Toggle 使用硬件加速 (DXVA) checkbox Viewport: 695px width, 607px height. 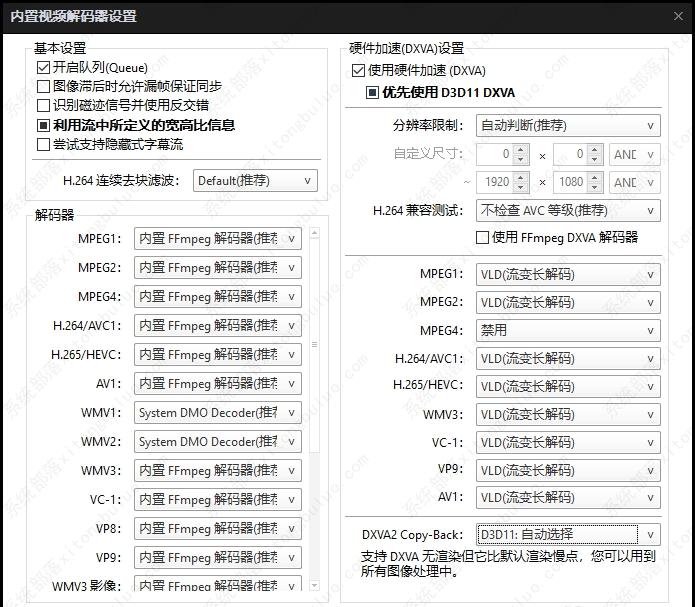pos(359,71)
